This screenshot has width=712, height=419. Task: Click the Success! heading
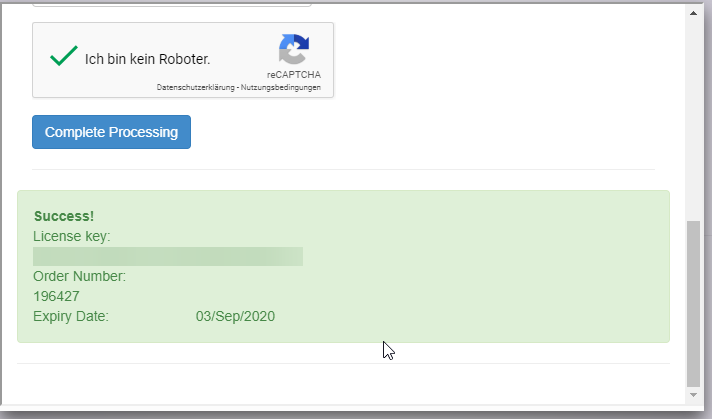click(x=63, y=216)
